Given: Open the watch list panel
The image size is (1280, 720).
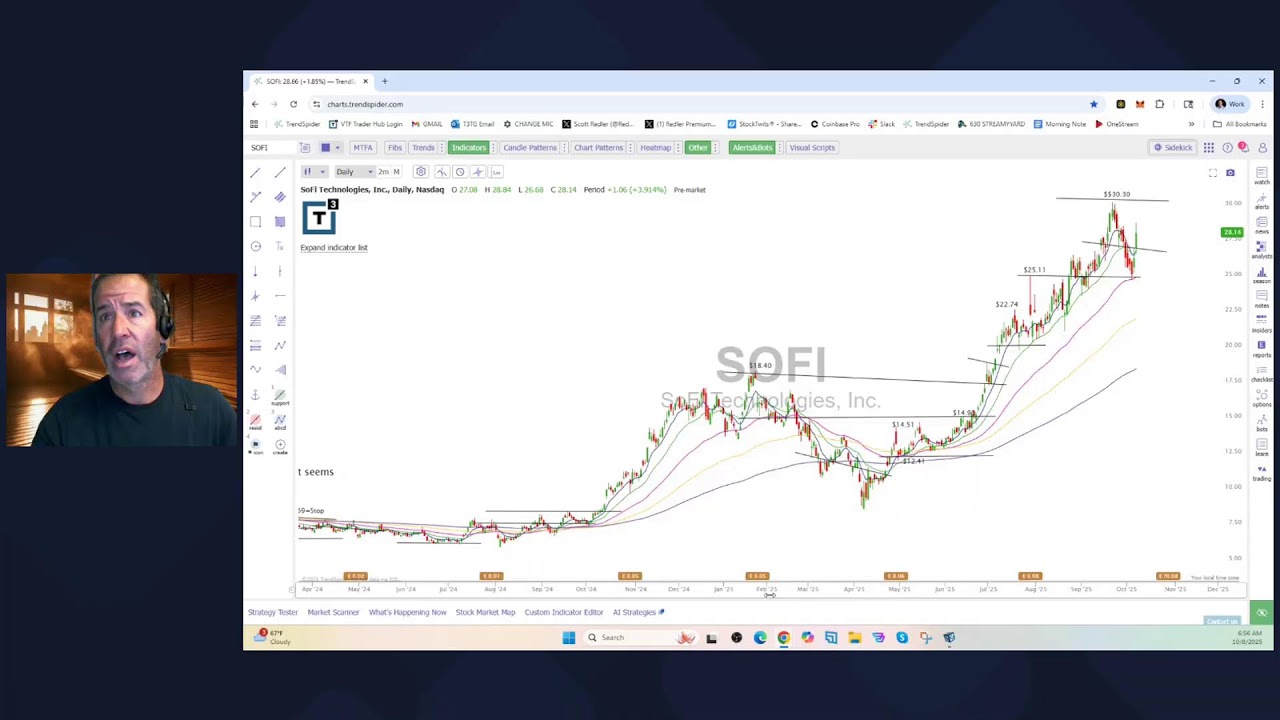Looking at the screenshot, I should (x=1262, y=176).
